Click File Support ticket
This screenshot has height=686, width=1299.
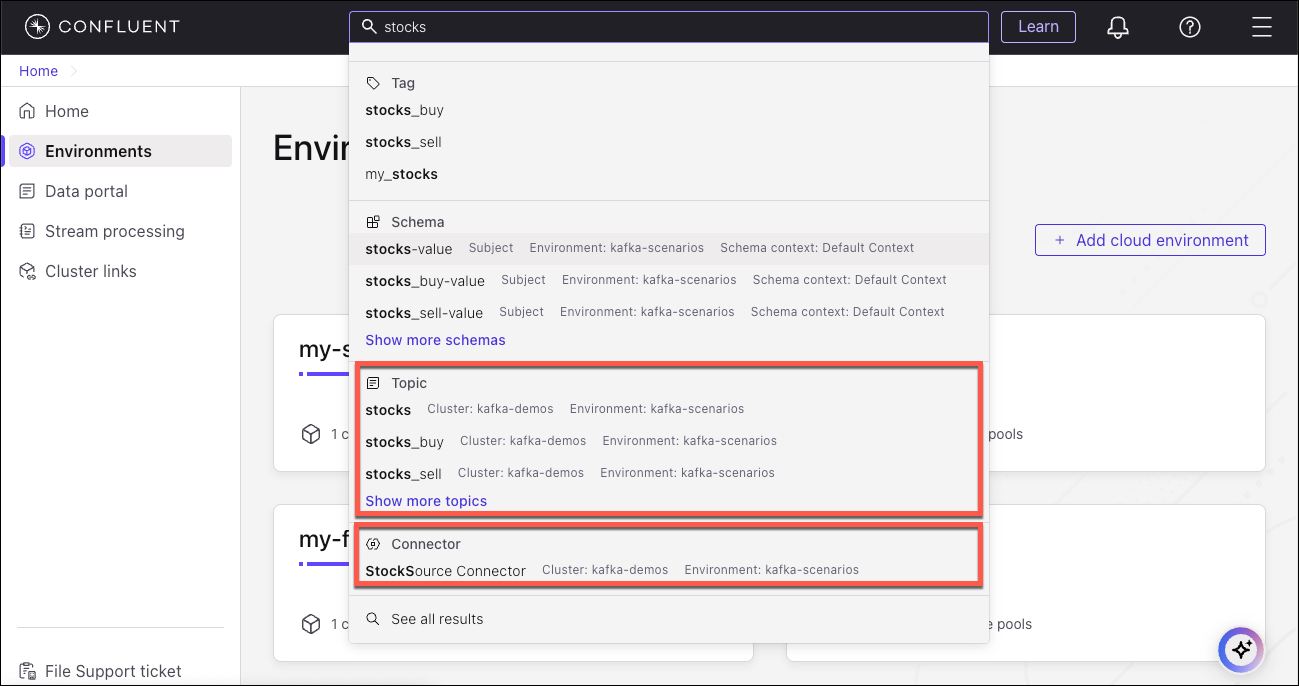click(x=111, y=671)
